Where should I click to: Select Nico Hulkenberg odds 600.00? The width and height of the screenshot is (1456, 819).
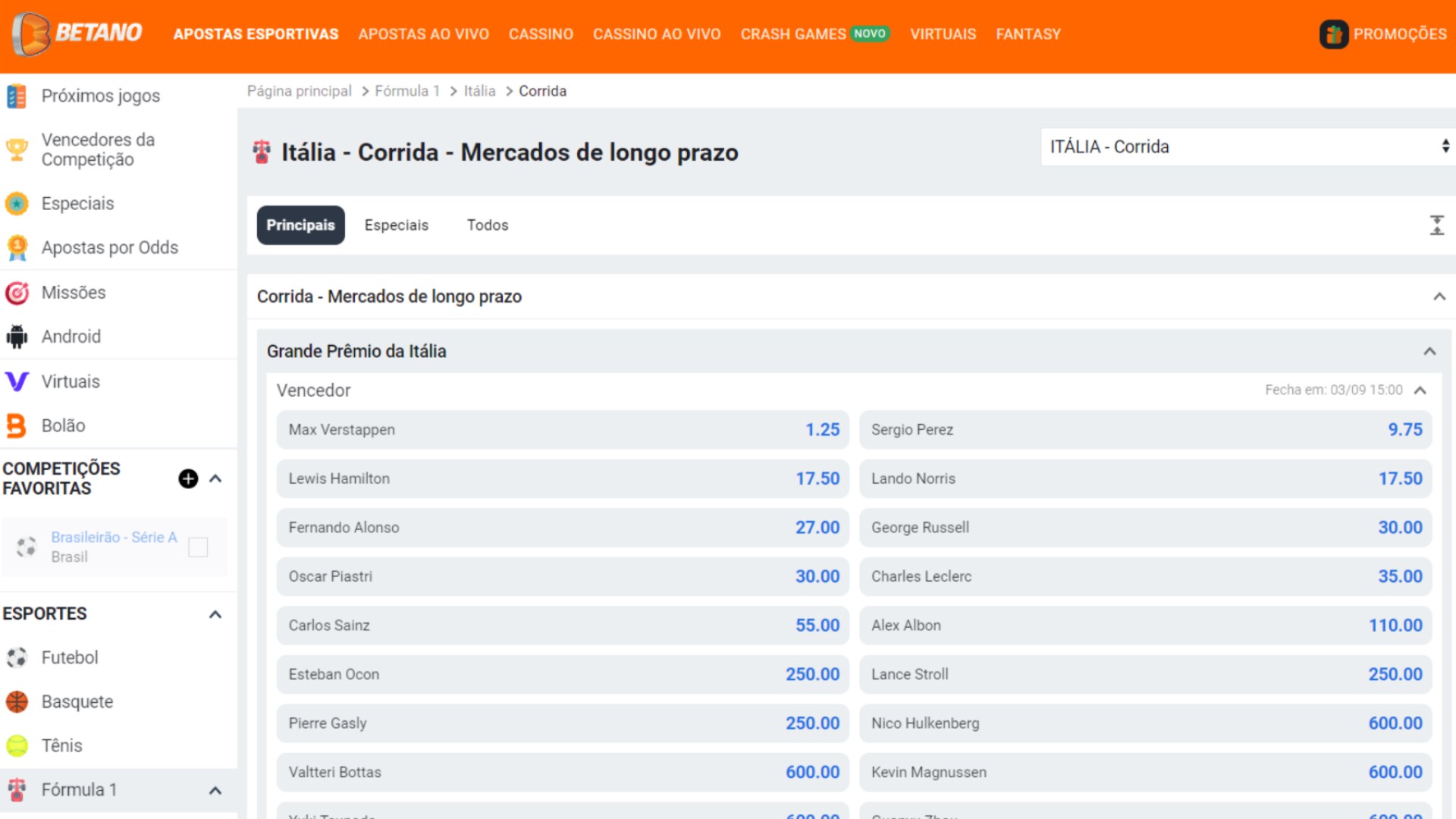point(1145,723)
